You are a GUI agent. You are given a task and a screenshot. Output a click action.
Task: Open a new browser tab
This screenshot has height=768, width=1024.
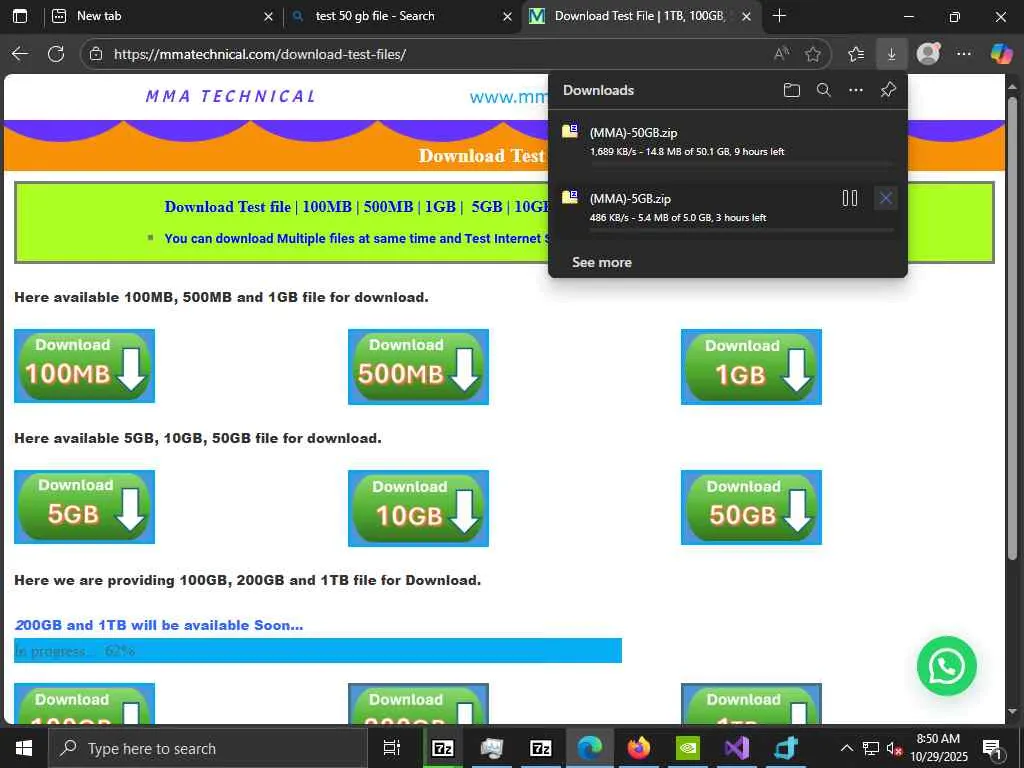[779, 16]
